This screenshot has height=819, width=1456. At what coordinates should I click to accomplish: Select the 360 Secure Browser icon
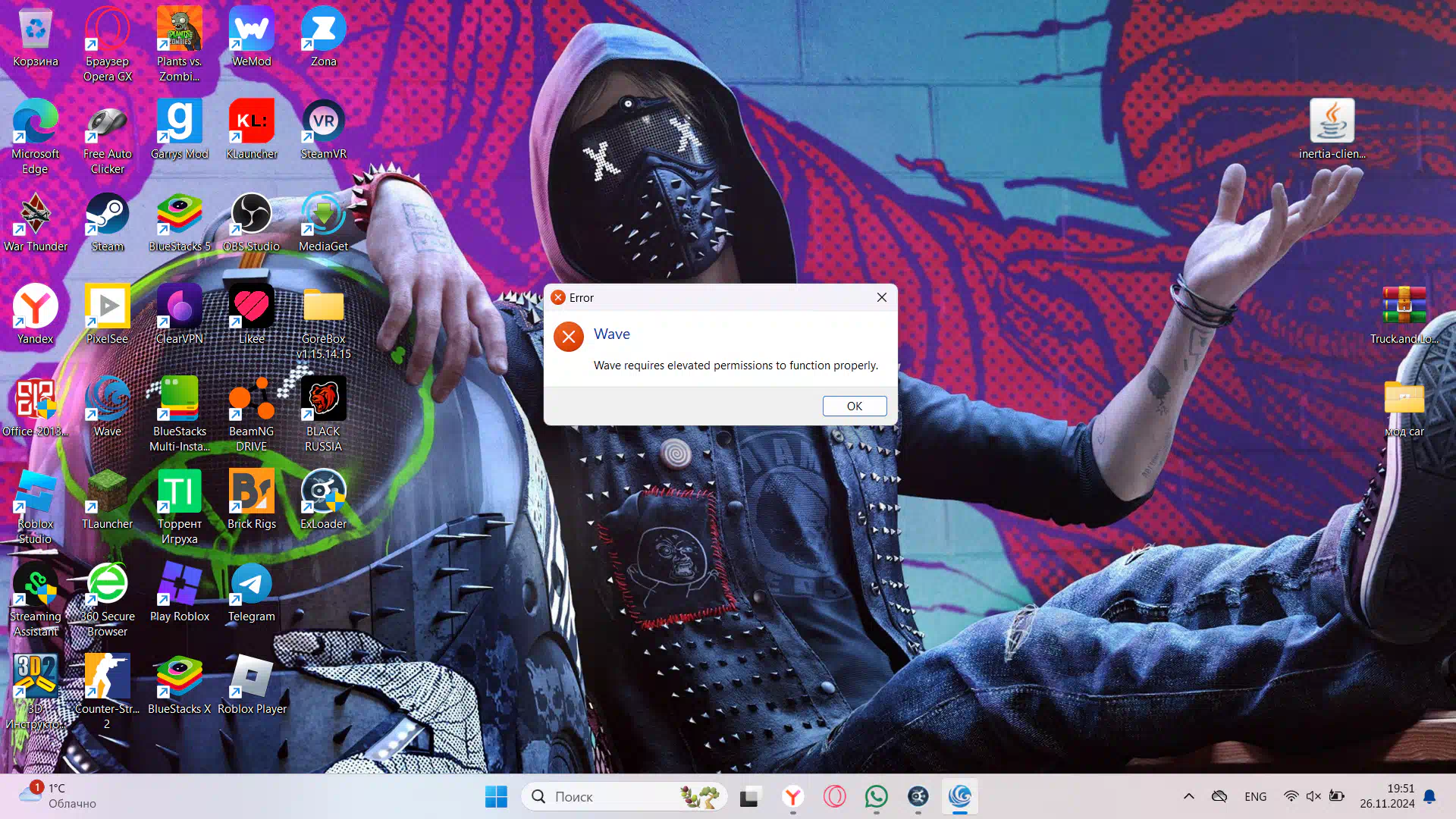(108, 599)
